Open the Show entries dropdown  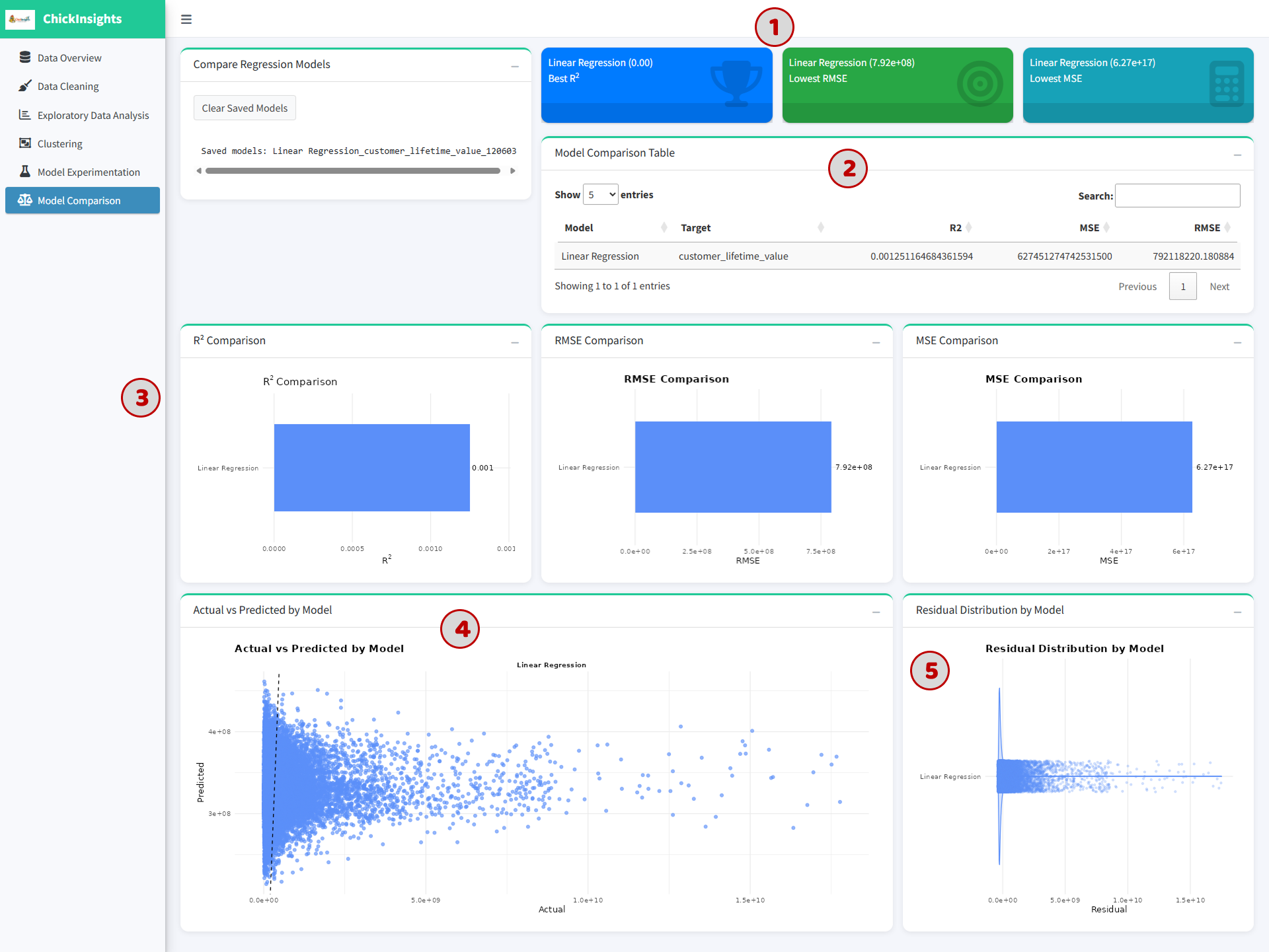(x=601, y=194)
